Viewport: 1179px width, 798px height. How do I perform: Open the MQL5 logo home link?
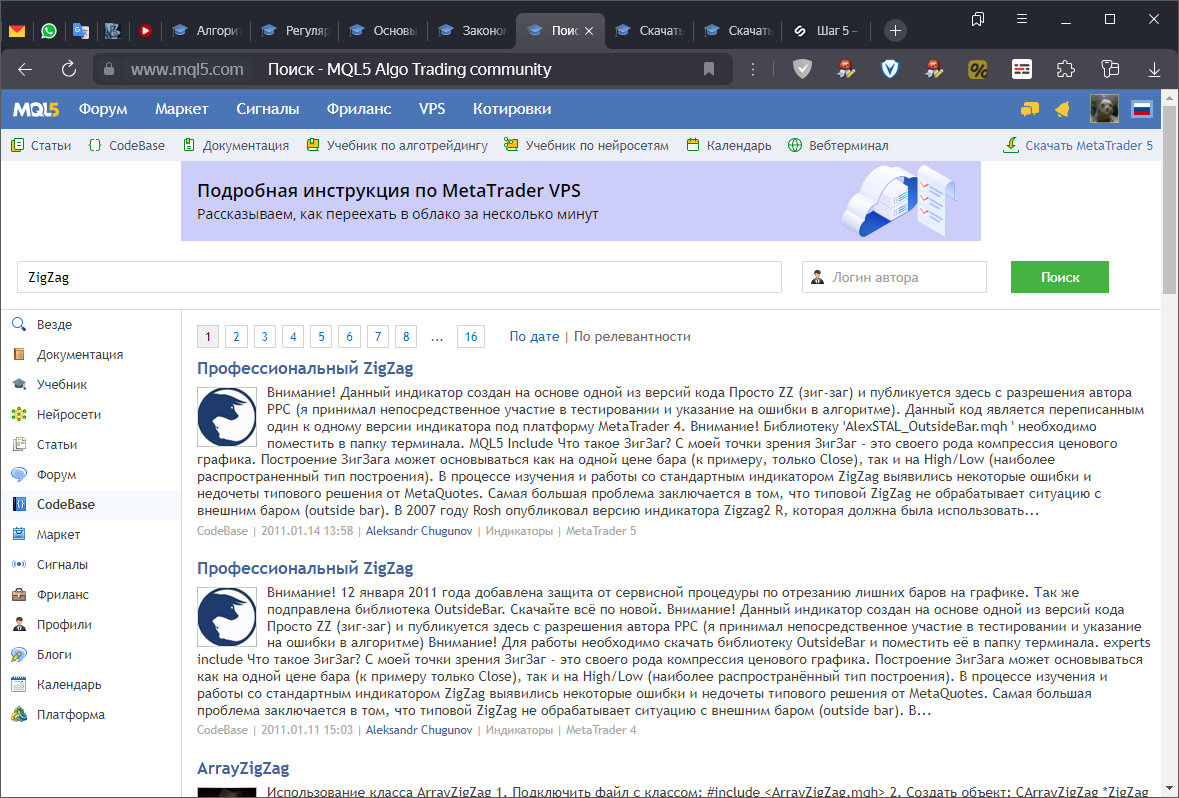click(x=35, y=109)
